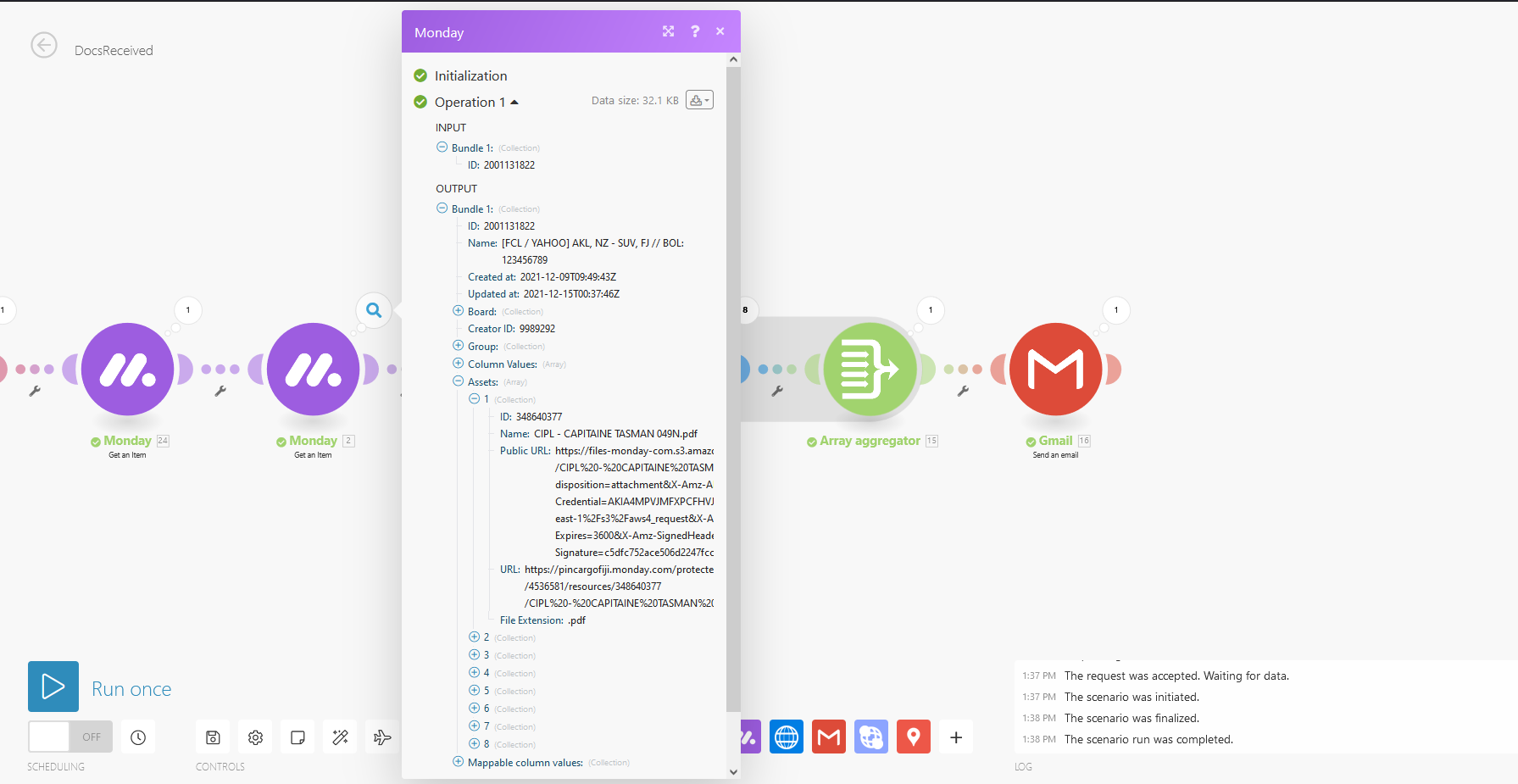Go back using the arrow beside DocsReceived
The width and height of the screenshot is (1518, 784).
point(44,45)
